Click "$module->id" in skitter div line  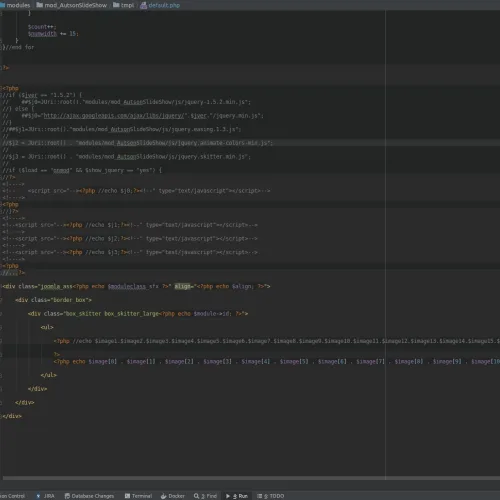[212, 314]
